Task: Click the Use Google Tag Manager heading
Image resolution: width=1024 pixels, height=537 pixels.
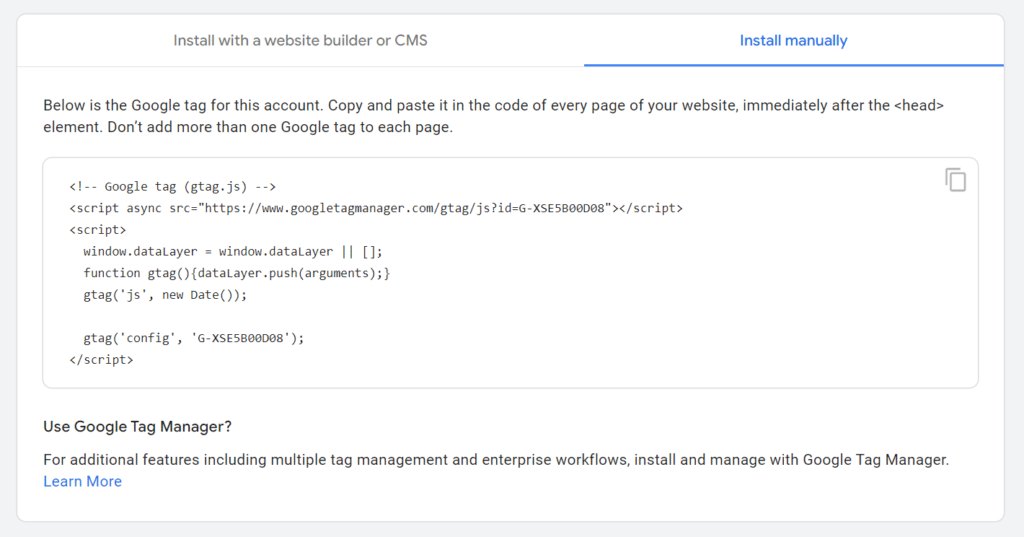Action: (x=137, y=427)
